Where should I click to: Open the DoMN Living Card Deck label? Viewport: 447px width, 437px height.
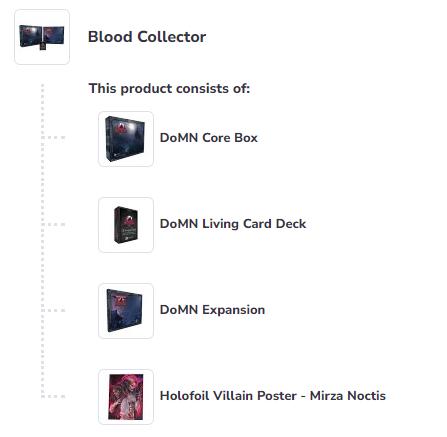[x=233, y=224]
